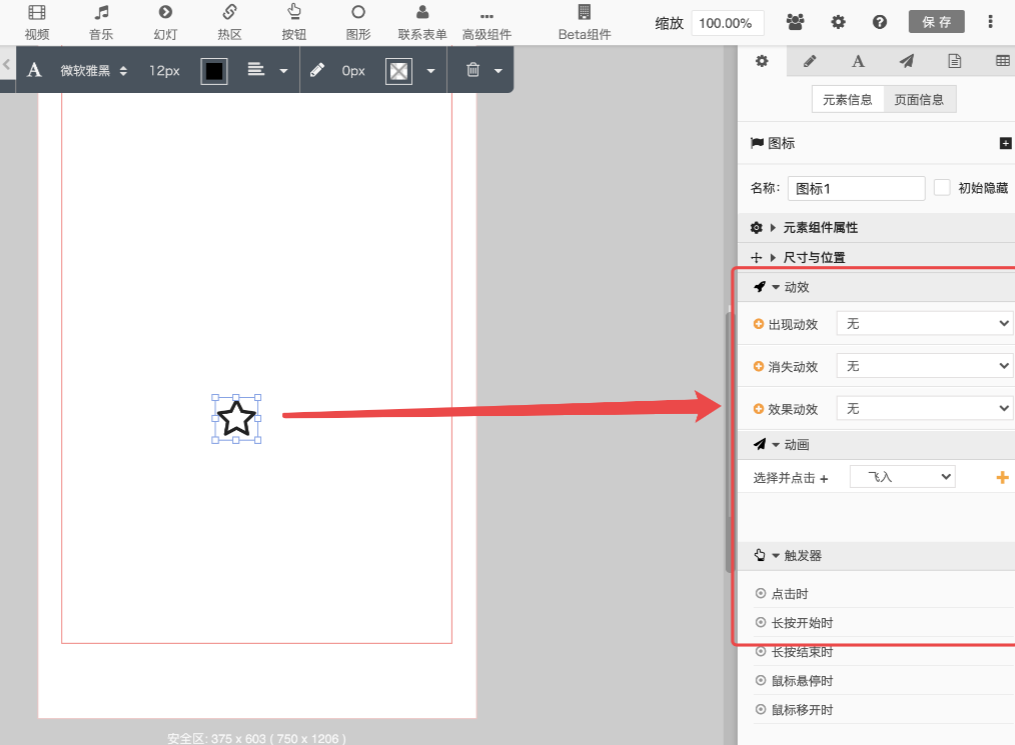The image size is (1015, 745).
Task: Switch to the 元素信息 tab
Action: pos(848,99)
